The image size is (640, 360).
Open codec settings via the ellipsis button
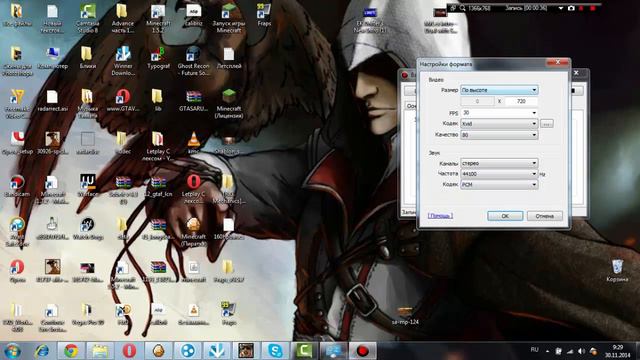(x=547, y=123)
